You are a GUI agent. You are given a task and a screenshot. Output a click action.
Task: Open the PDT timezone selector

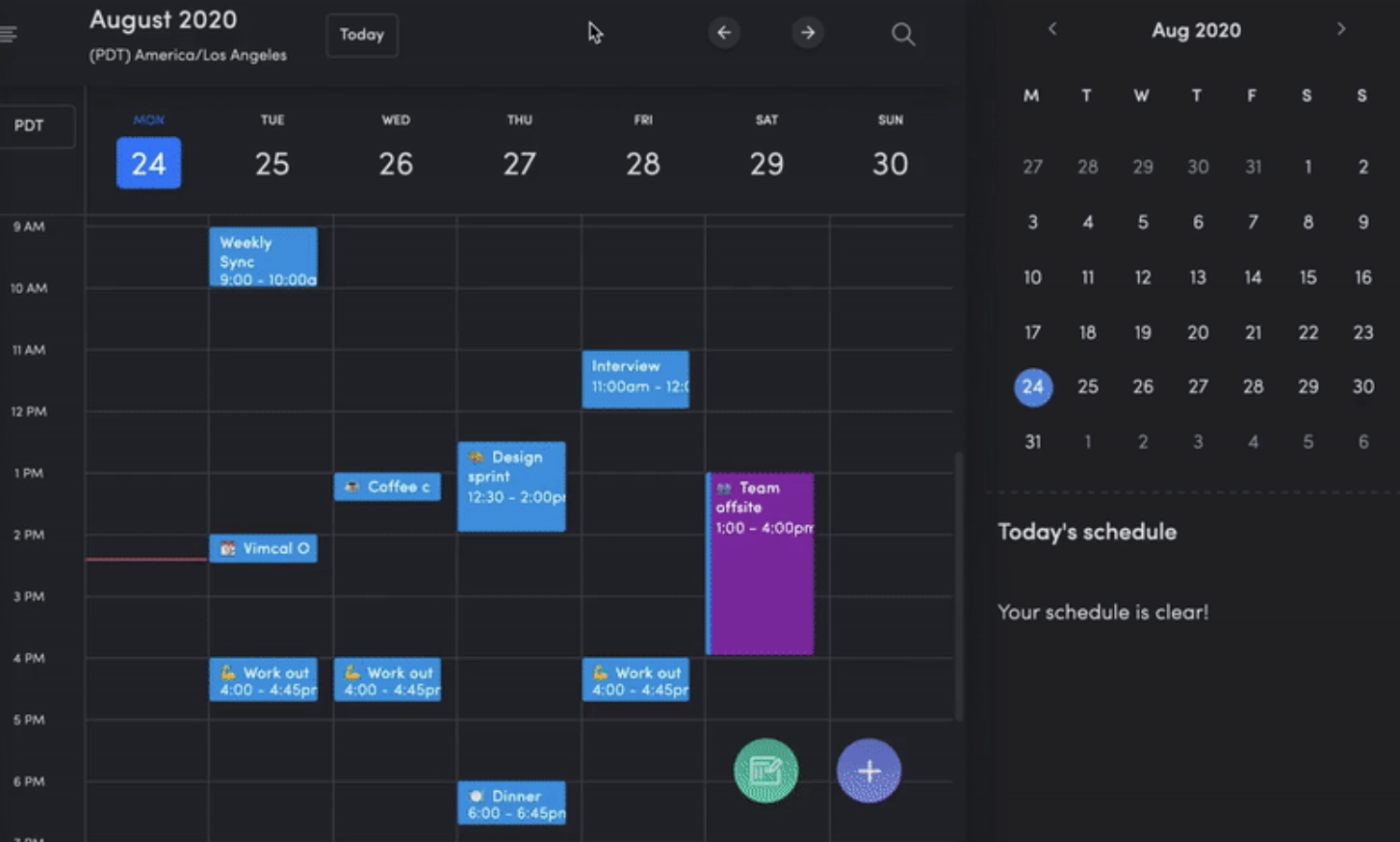click(x=35, y=126)
